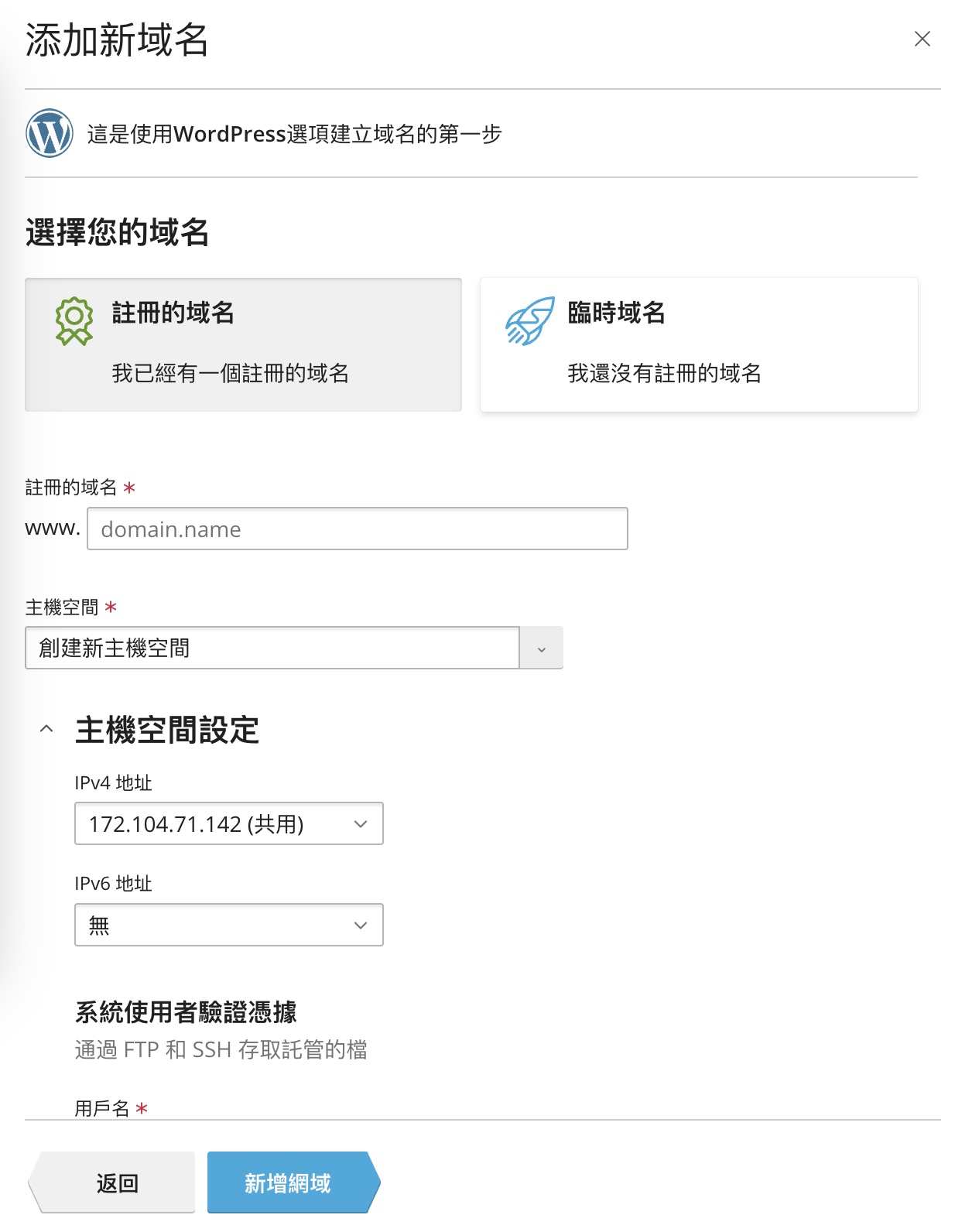Click the blue rocket icon
Image resolution: width=955 pixels, height=1232 pixels.
(530, 320)
